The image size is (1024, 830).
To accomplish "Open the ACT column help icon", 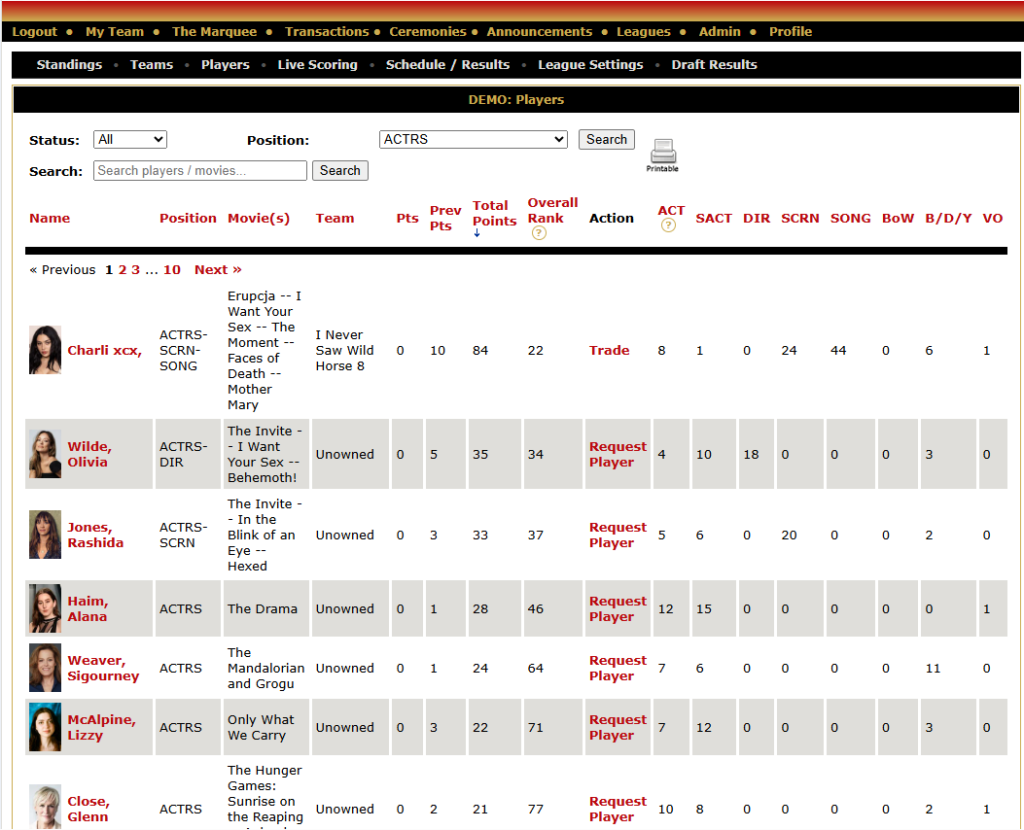I will tap(667, 225).
